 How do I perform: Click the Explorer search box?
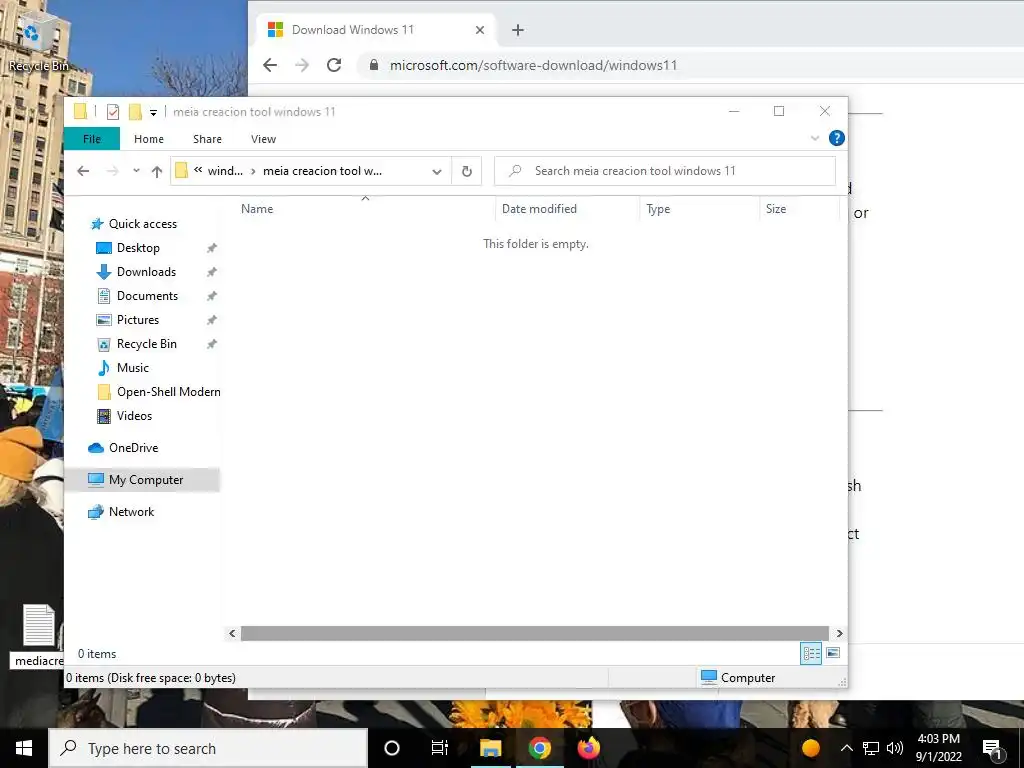[x=665, y=171]
